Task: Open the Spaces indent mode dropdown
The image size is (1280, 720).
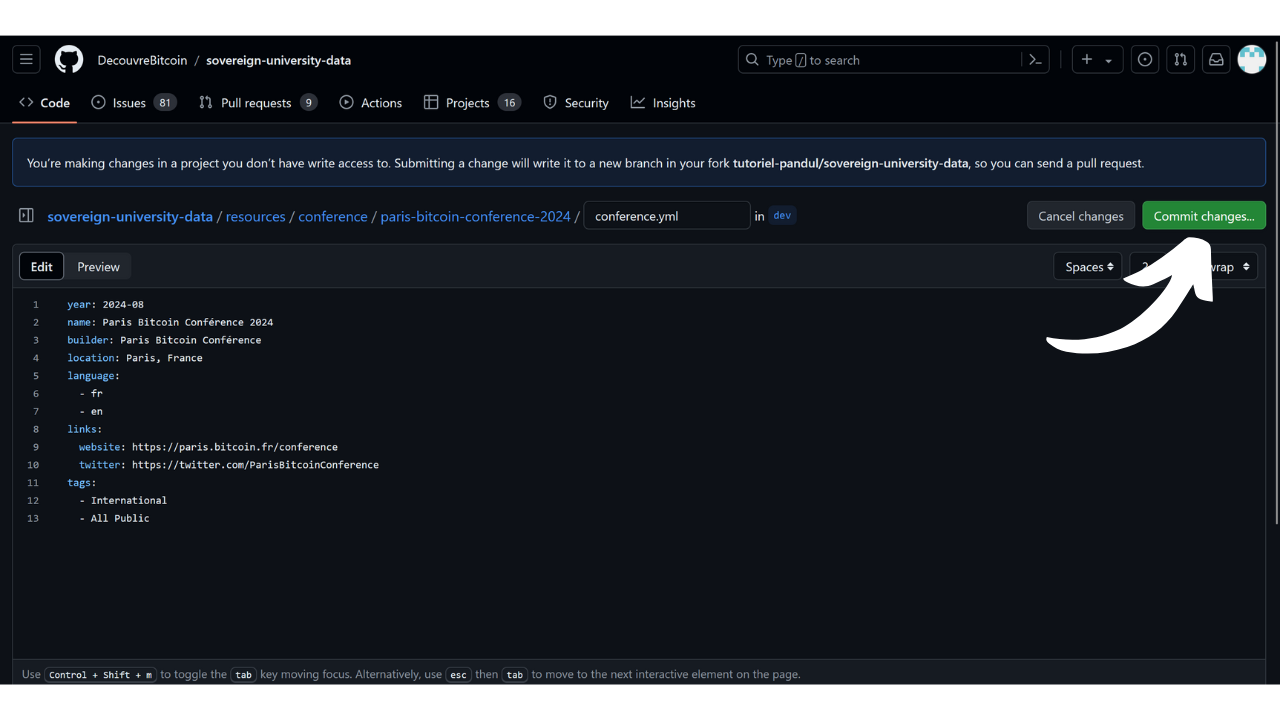Action: (1088, 267)
